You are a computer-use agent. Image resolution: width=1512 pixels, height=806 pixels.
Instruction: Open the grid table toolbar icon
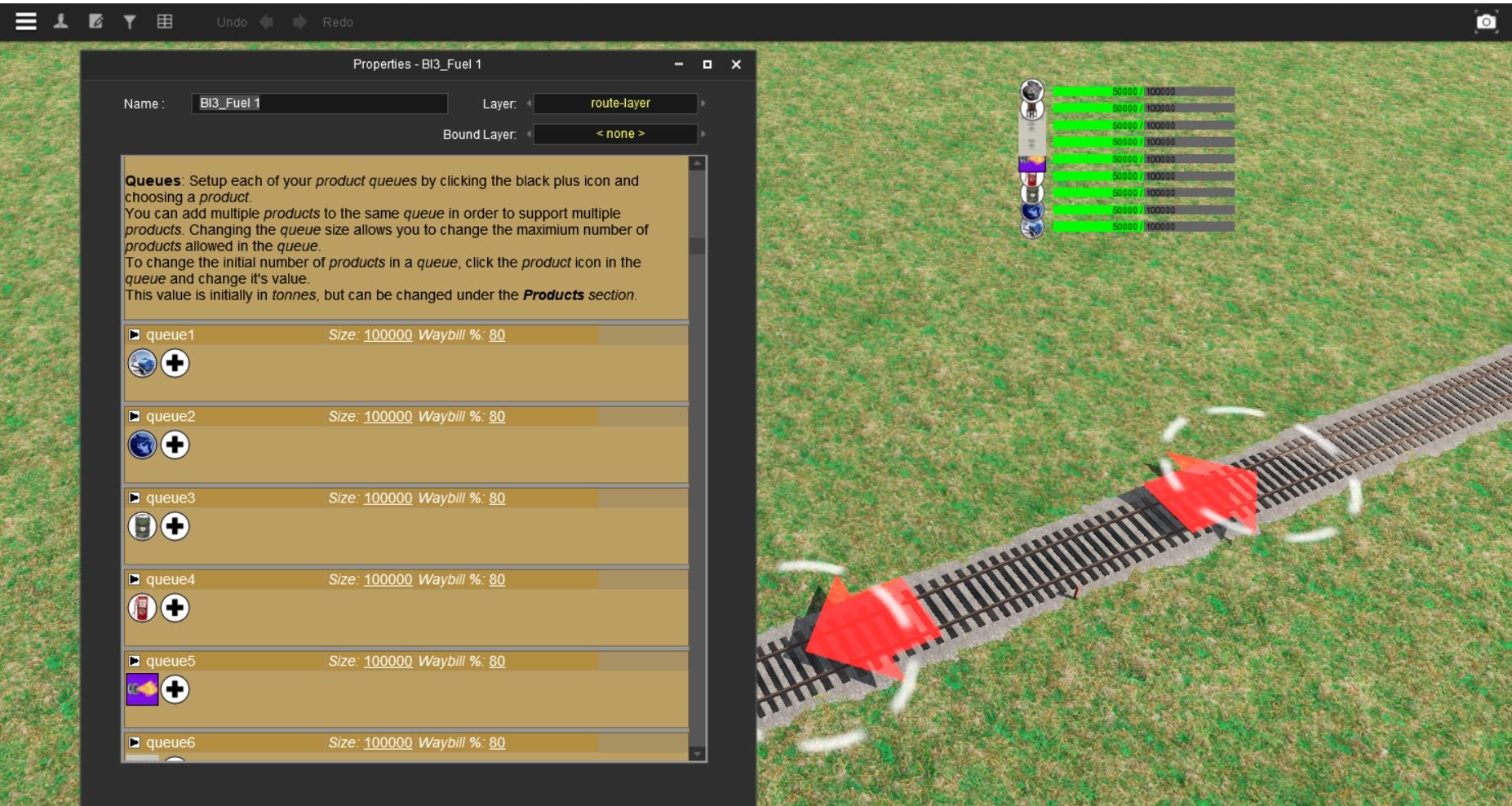point(165,22)
